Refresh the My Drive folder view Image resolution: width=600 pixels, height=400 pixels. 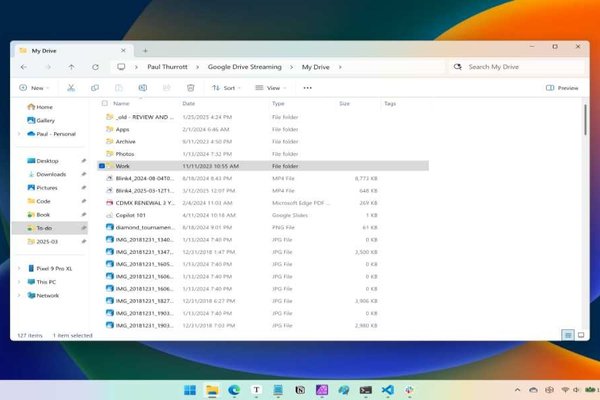coord(95,67)
